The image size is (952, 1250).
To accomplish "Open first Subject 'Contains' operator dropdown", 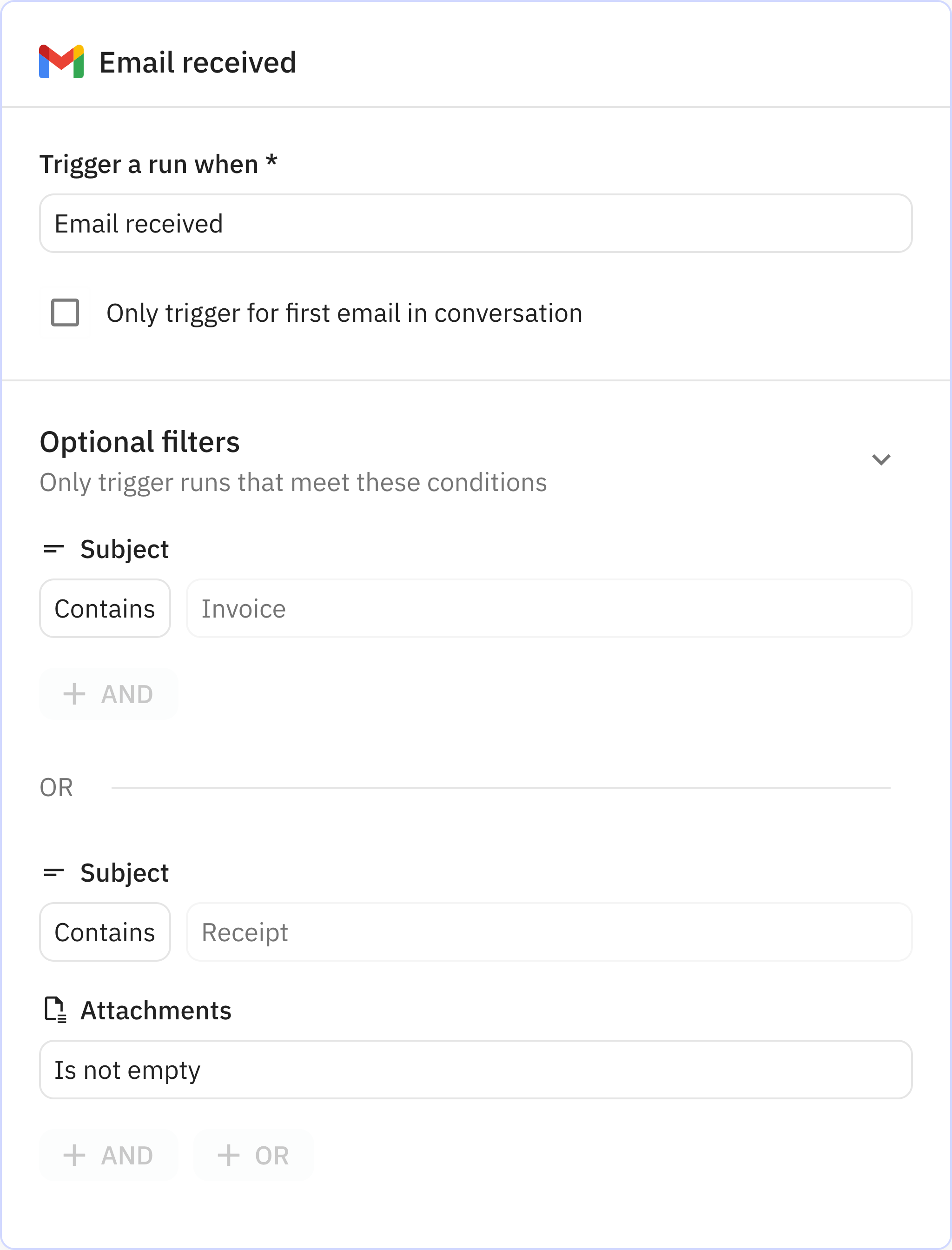I will pos(105,609).
